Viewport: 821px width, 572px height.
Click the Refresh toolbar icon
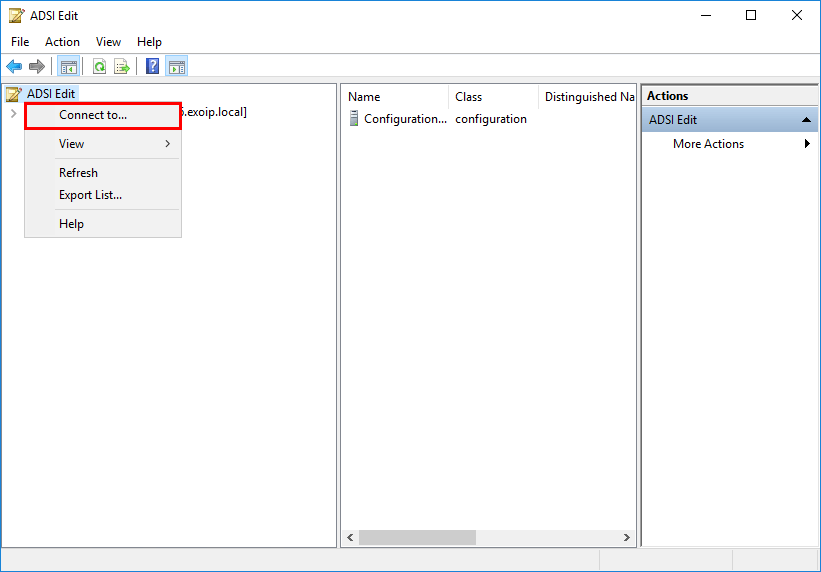(x=99, y=67)
